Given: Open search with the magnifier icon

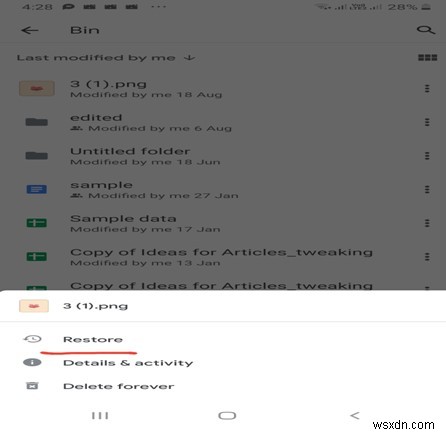Looking at the screenshot, I should coord(426,30).
